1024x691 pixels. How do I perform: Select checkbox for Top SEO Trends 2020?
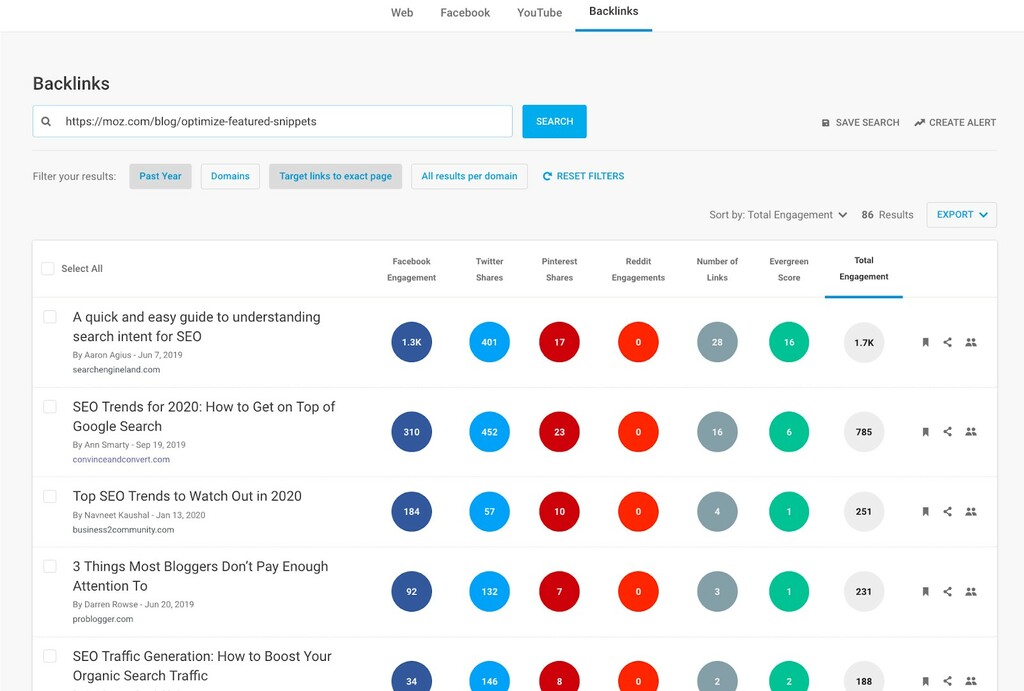(x=50, y=496)
